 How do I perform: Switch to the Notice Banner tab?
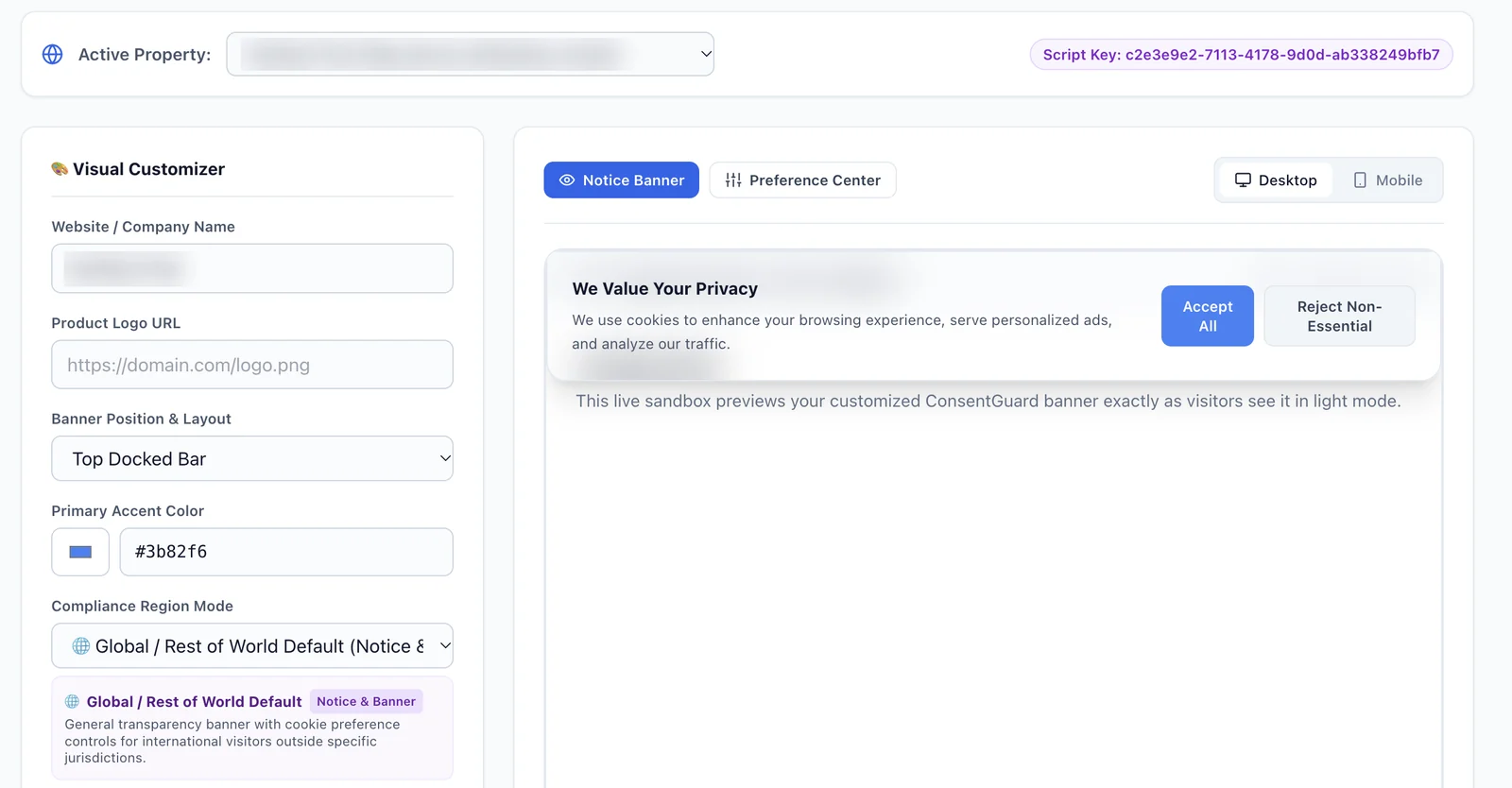622,180
